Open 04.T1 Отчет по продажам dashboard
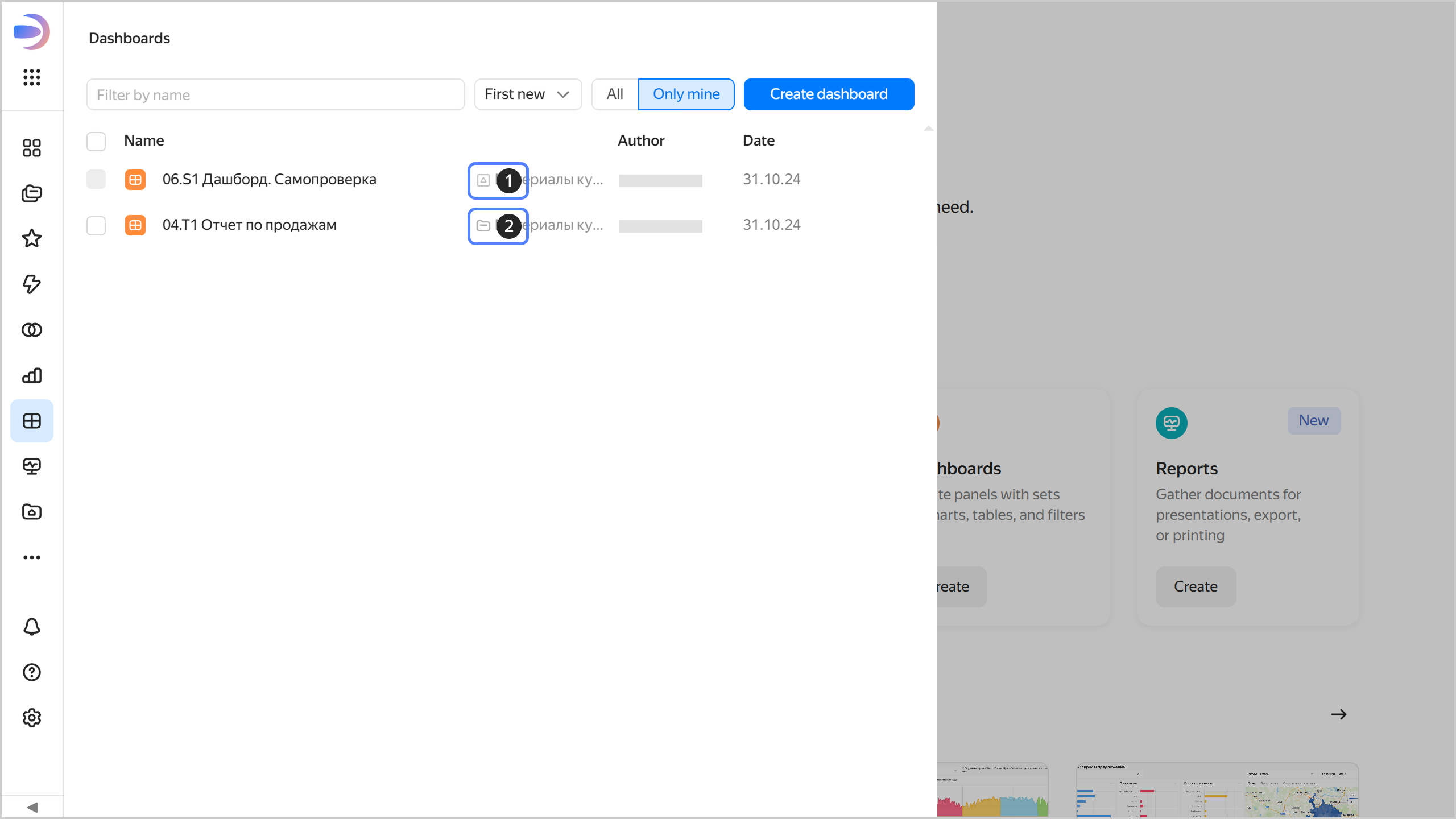This screenshot has height=819, width=1456. (x=249, y=225)
